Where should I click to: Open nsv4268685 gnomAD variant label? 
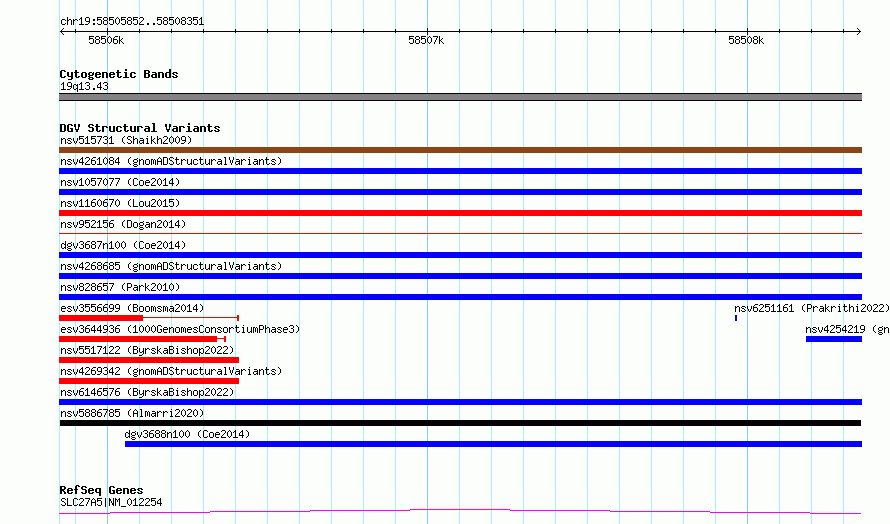pyautogui.click(x=171, y=266)
